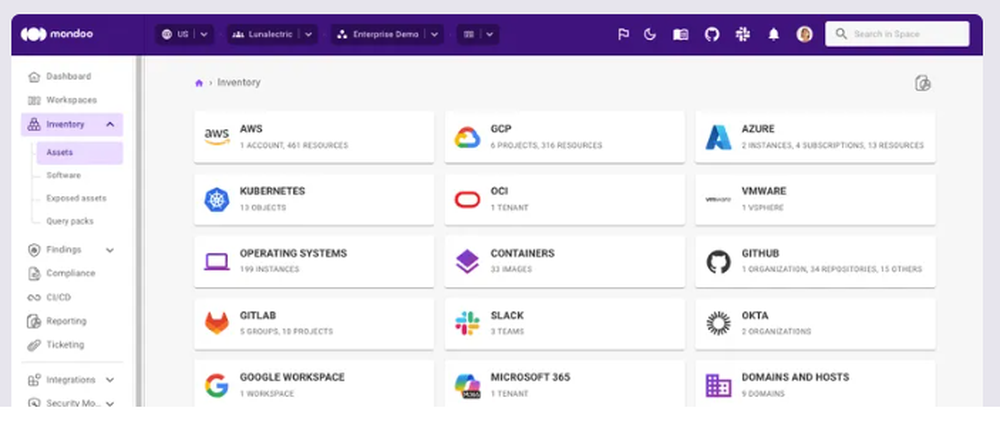Click the home breadcrumb icon

click(x=199, y=83)
